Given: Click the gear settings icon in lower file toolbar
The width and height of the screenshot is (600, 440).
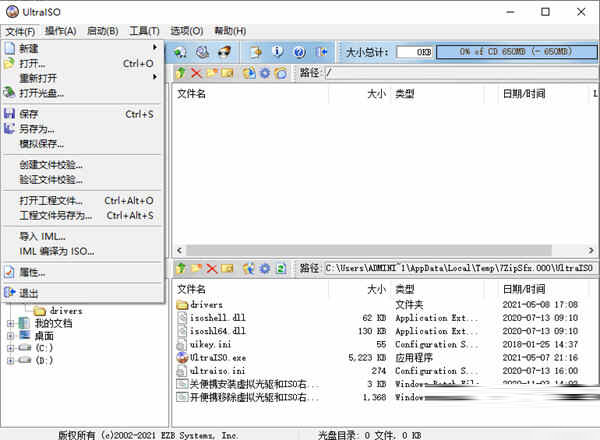Looking at the screenshot, I should [x=265, y=269].
